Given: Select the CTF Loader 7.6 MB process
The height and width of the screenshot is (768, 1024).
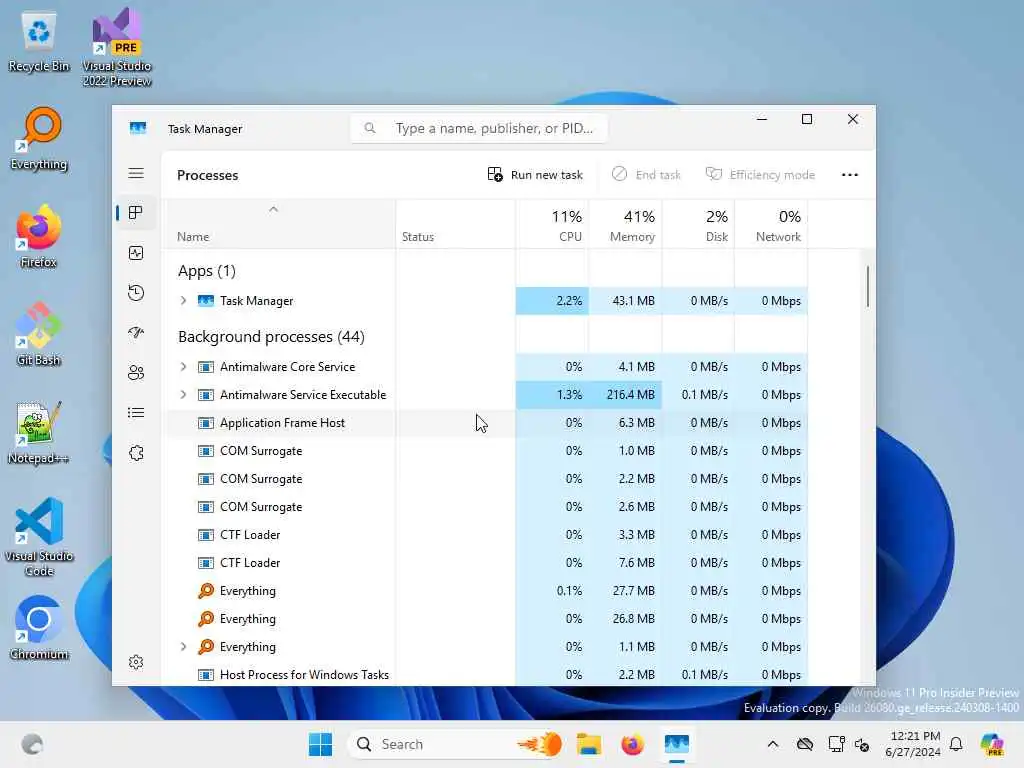Looking at the screenshot, I should [485, 563].
